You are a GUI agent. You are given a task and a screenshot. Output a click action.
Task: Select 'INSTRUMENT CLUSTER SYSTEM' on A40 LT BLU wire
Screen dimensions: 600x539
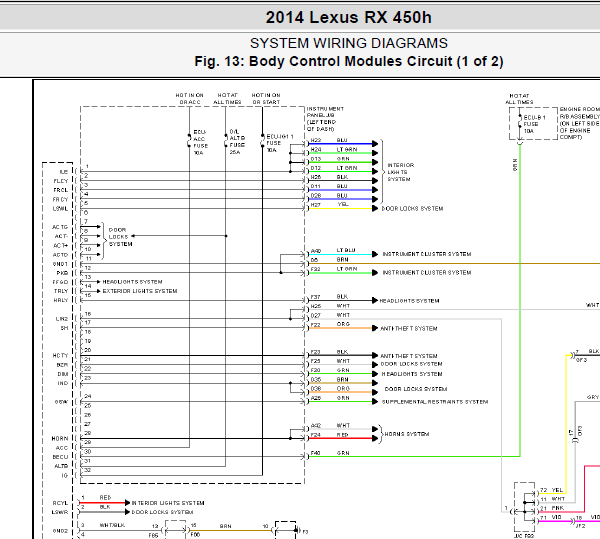click(427, 254)
